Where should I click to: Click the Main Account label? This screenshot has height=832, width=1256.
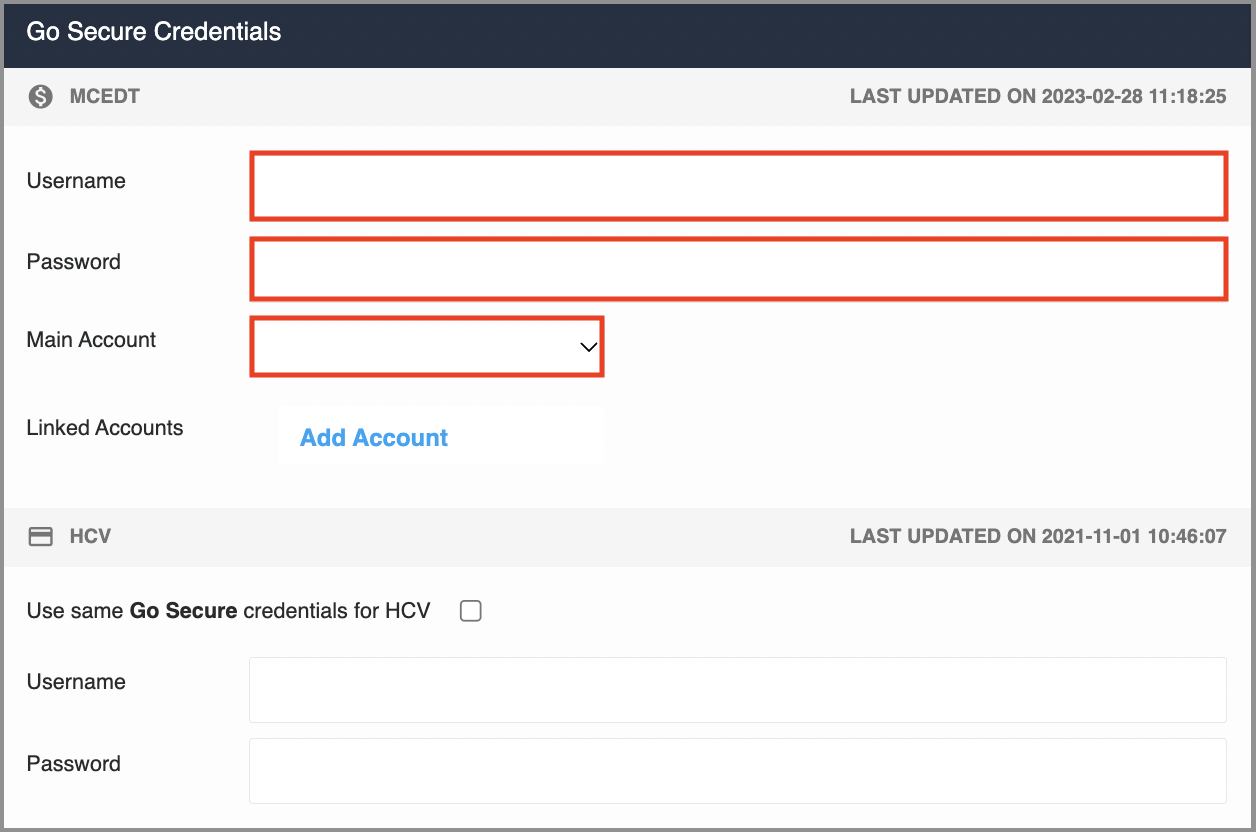[91, 340]
